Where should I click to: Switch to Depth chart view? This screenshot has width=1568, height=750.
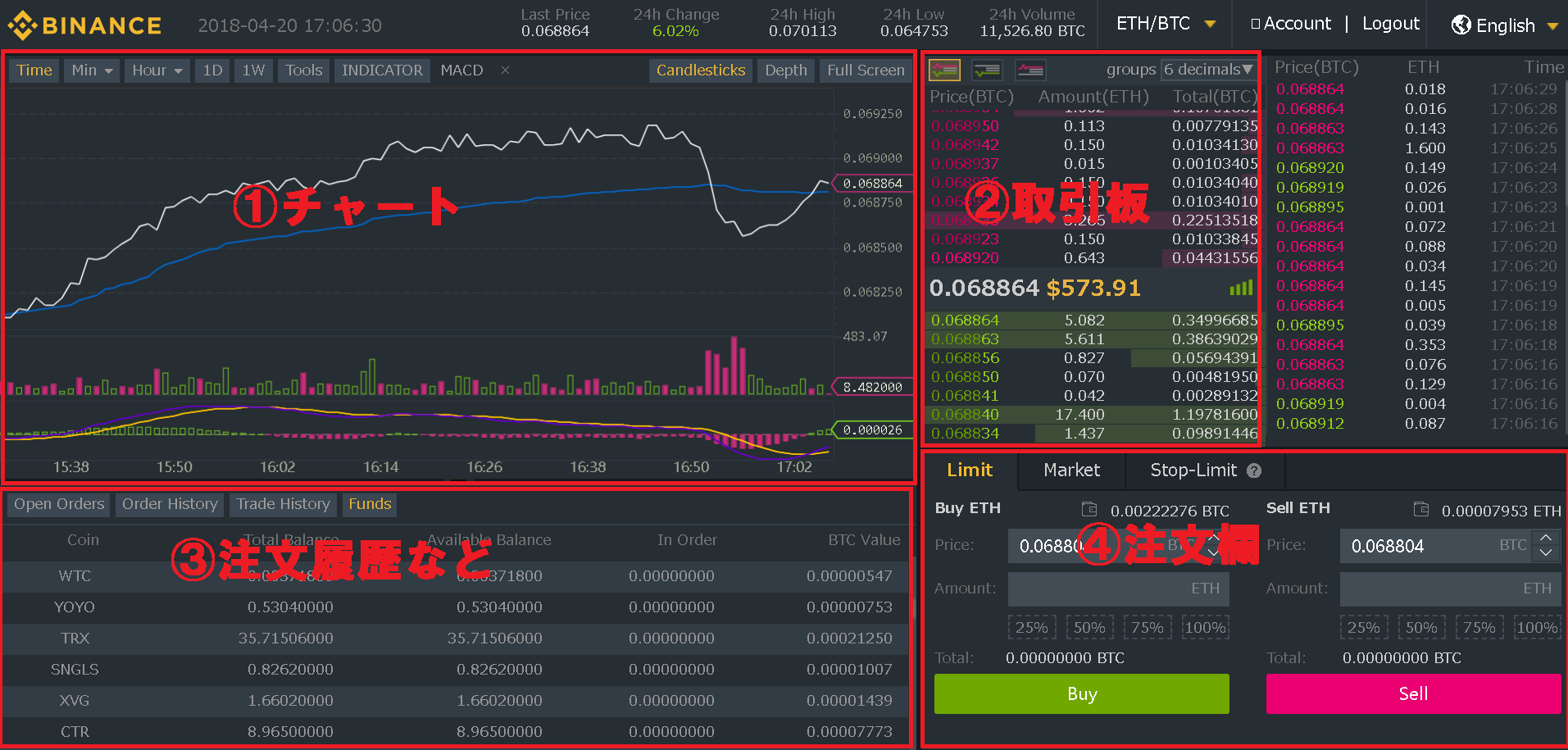(785, 70)
